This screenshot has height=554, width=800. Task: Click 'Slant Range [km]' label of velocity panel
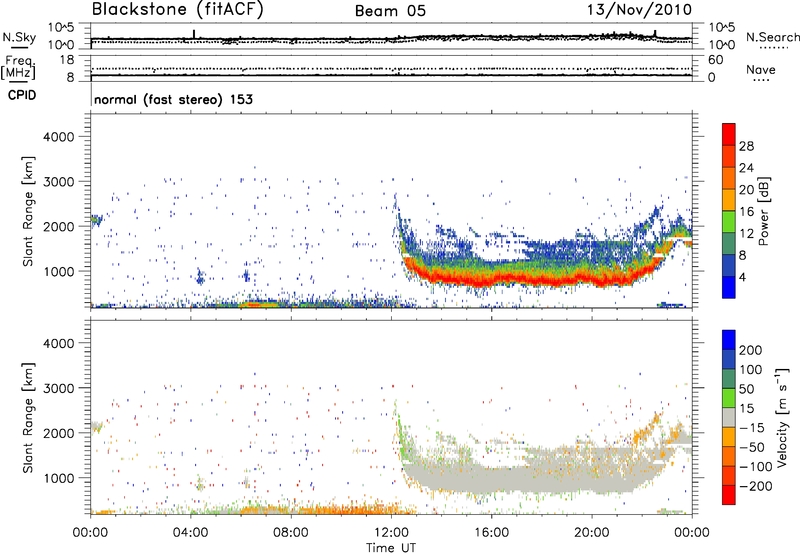point(28,418)
